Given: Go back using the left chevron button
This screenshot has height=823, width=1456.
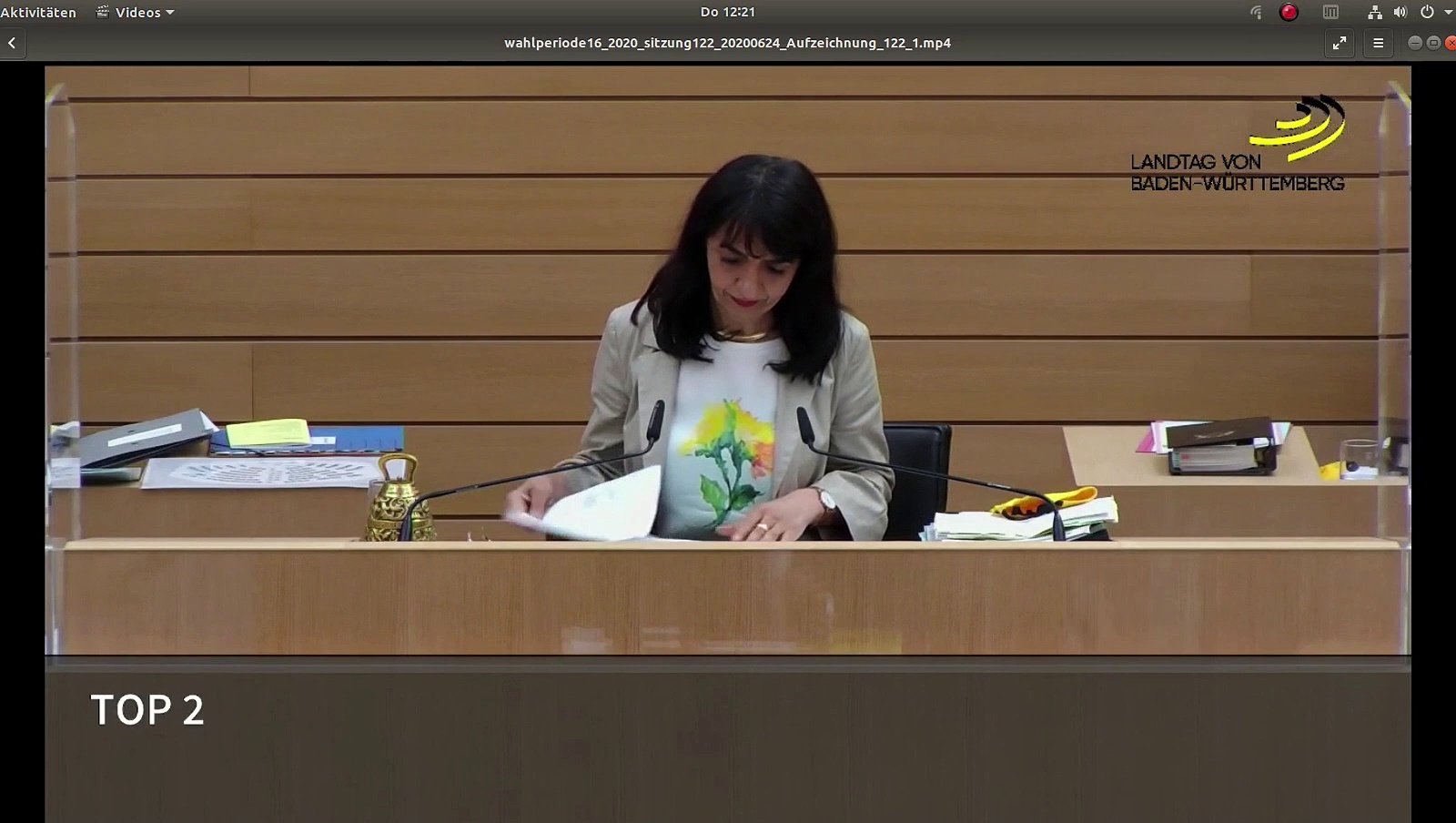Looking at the screenshot, I should click(x=12, y=43).
